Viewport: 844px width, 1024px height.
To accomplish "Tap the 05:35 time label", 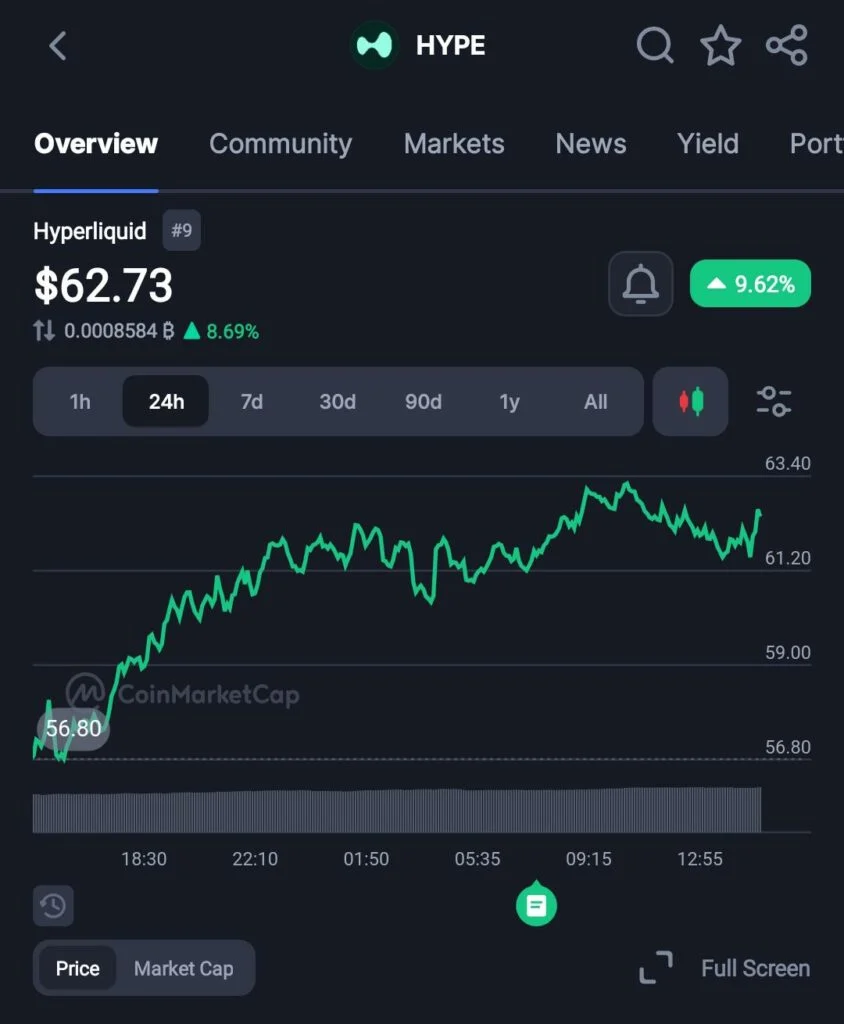I will click(477, 858).
